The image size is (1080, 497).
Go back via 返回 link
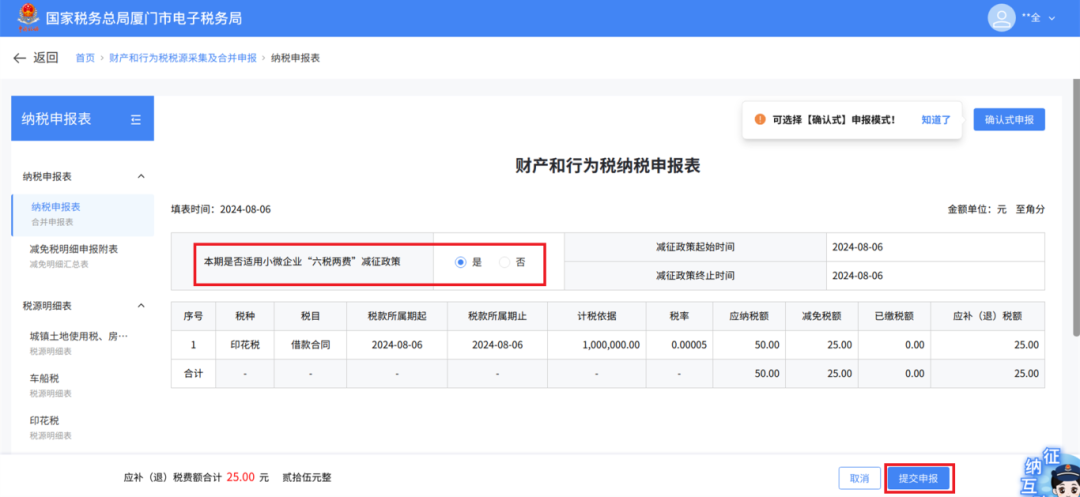46,58
